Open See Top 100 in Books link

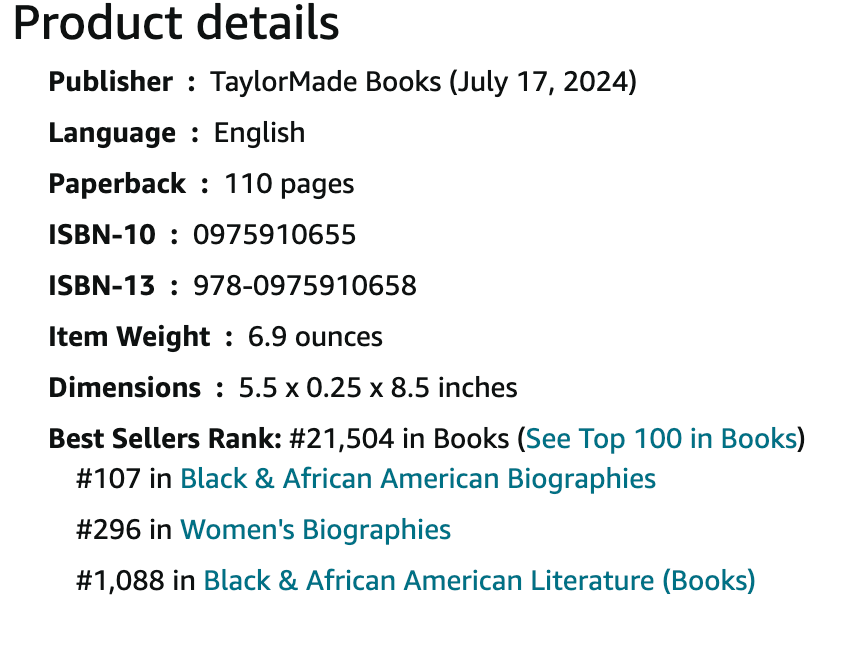(x=661, y=439)
